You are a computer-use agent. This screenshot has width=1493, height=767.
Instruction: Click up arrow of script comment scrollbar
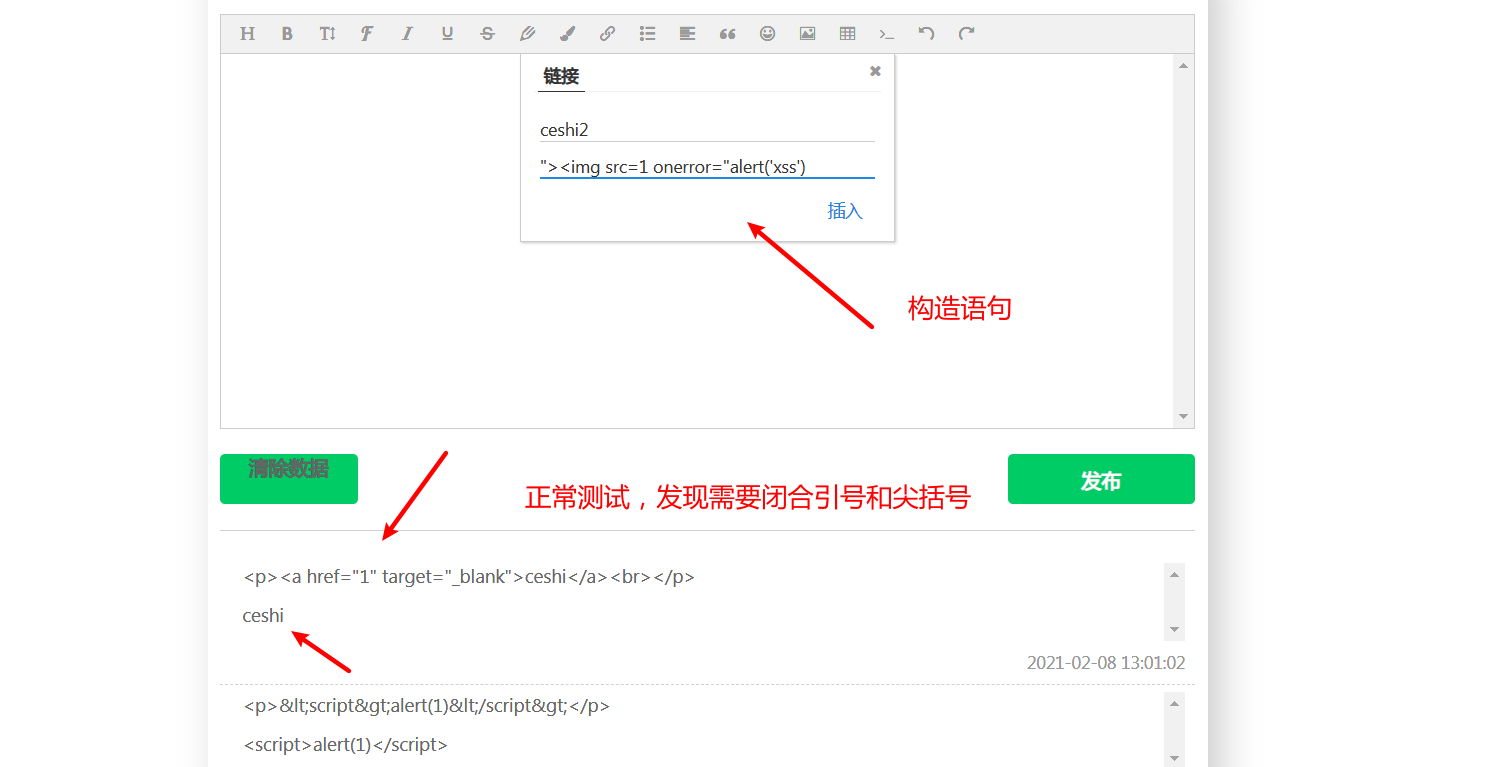(1175, 702)
